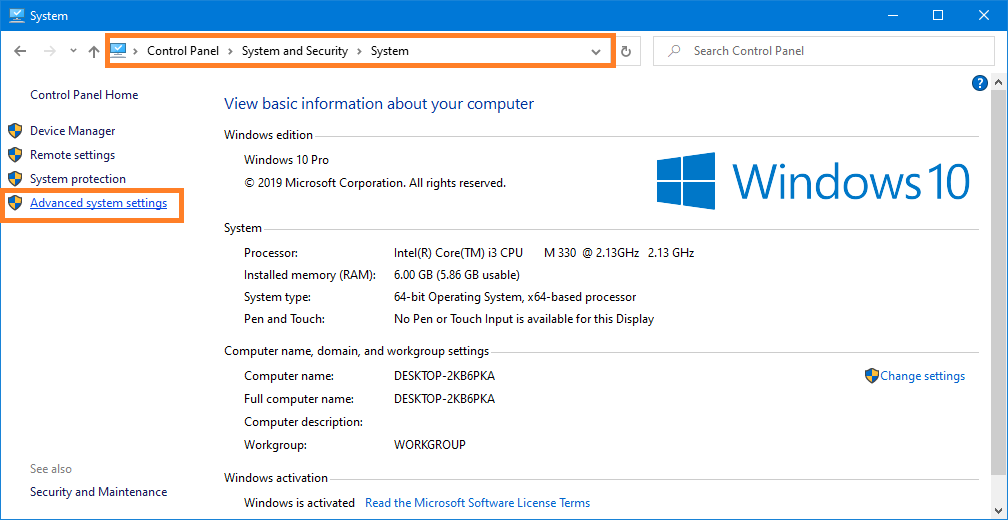
Task: Click shield icon beside System protection
Action: tap(15, 179)
